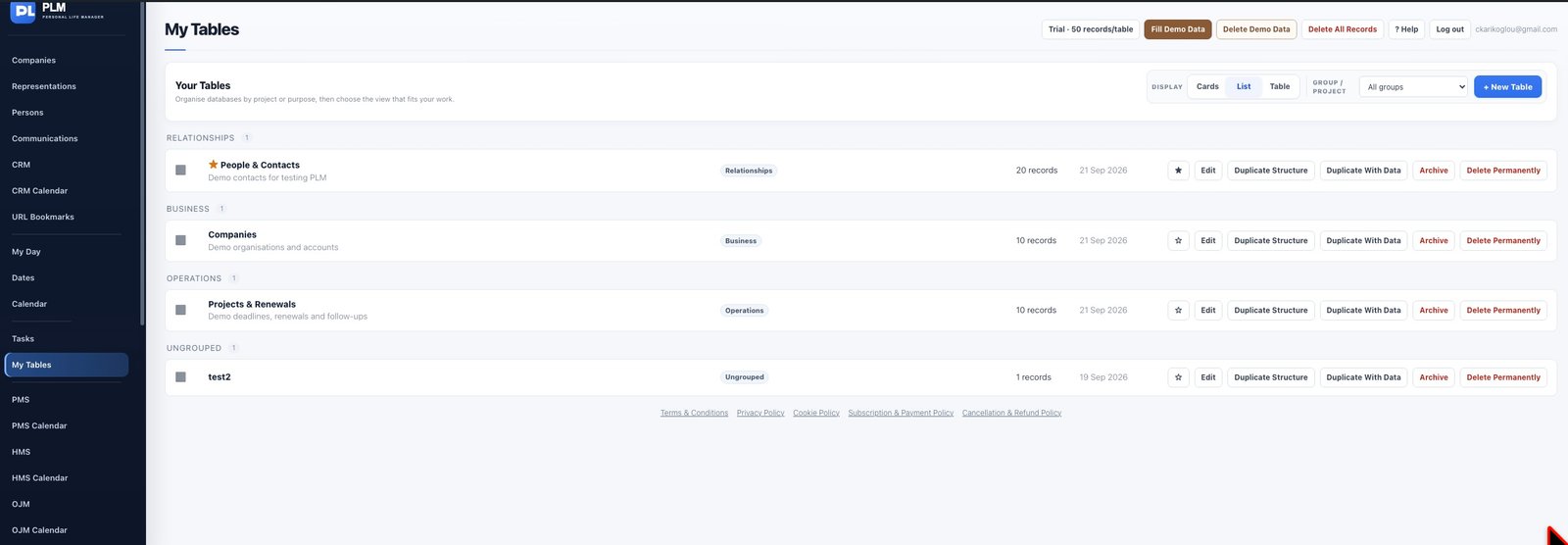
Task: Delete Permanently the test2 table
Action: click(1503, 377)
